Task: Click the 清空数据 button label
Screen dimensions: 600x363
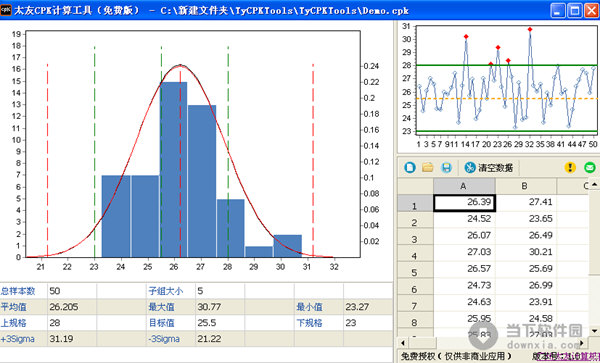Action: pos(496,168)
